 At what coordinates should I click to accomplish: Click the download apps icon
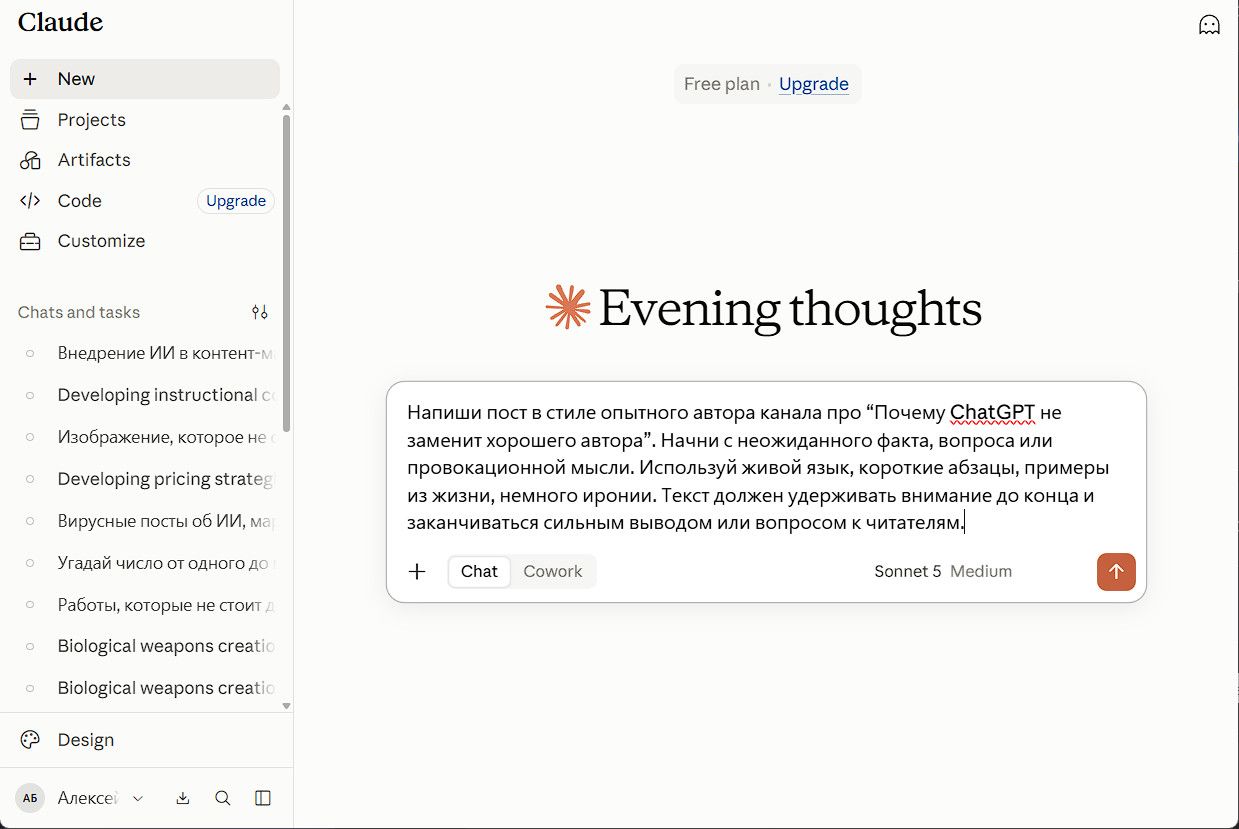(183, 798)
